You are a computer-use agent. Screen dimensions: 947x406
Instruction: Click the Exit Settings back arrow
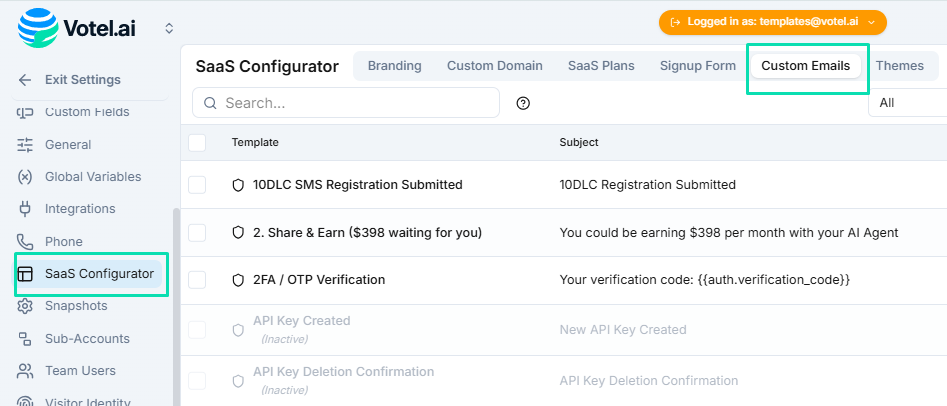click(x=25, y=80)
